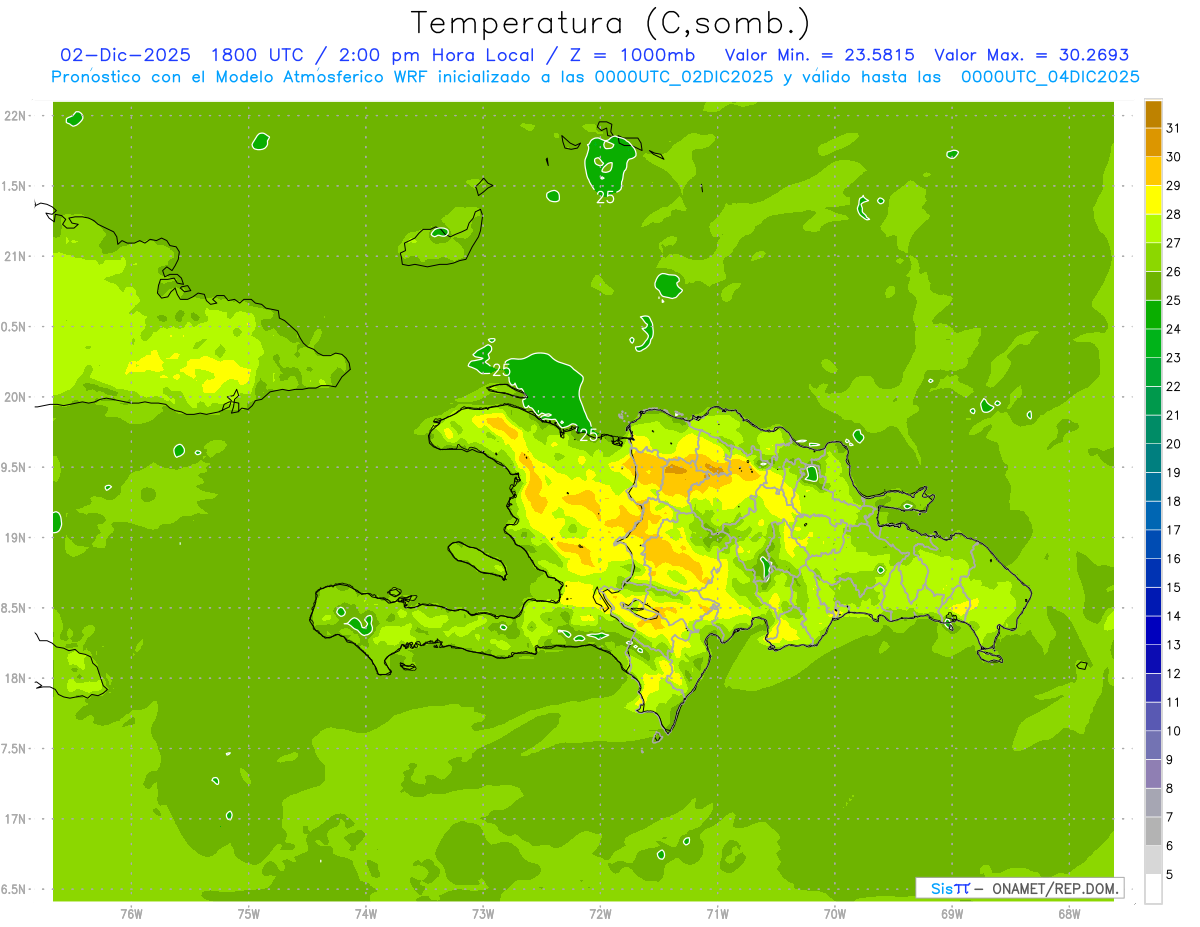Click the "1.5N" latitude label
This screenshot has width=1200, height=927.
(x=15, y=186)
